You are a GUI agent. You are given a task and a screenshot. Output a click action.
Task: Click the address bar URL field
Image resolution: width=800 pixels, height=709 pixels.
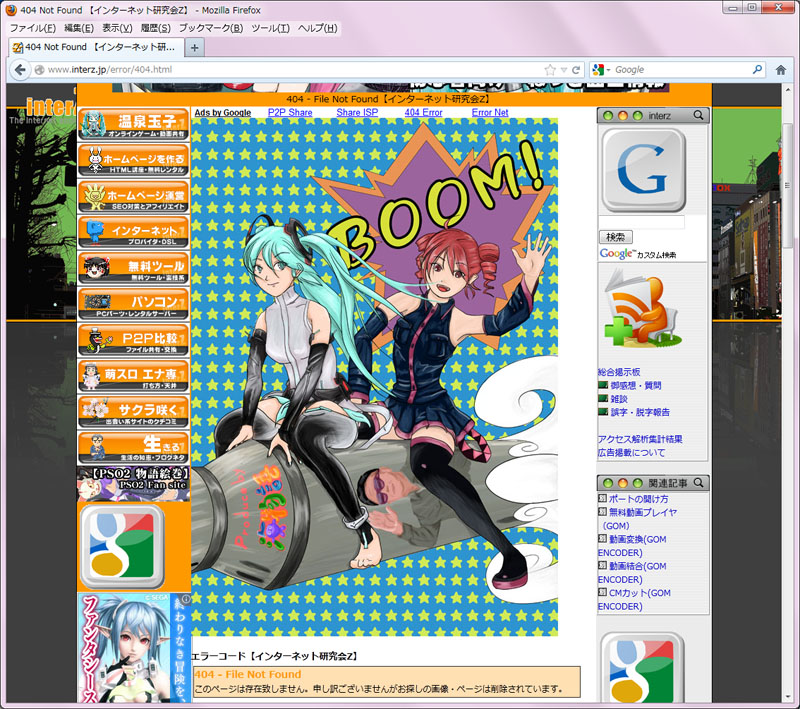click(293, 70)
